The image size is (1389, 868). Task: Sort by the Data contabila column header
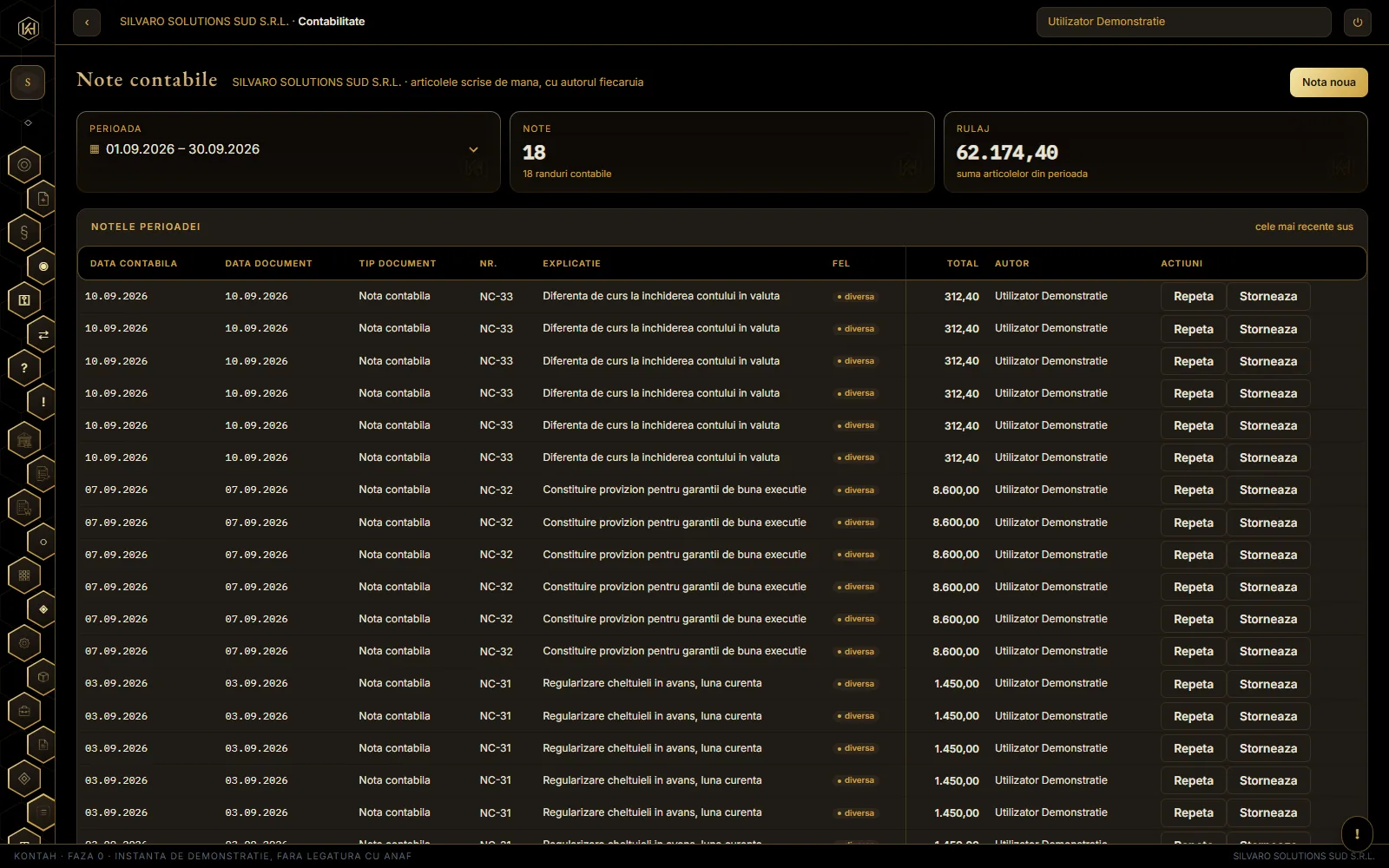pyautogui.click(x=134, y=263)
